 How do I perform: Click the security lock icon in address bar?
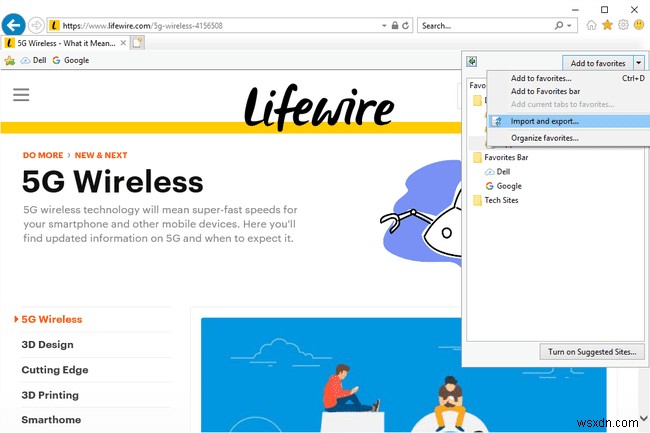(x=395, y=26)
